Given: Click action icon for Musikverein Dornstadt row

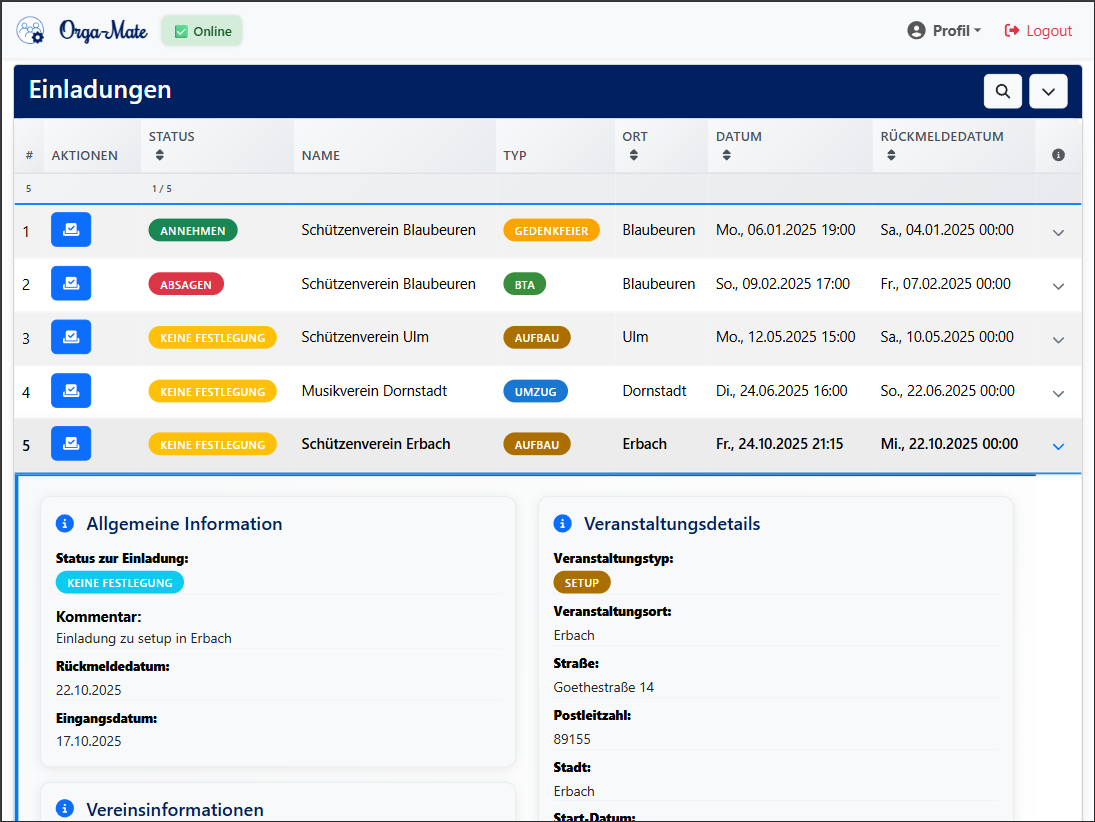Looking at the screenshot, I should tap(71, 391).
